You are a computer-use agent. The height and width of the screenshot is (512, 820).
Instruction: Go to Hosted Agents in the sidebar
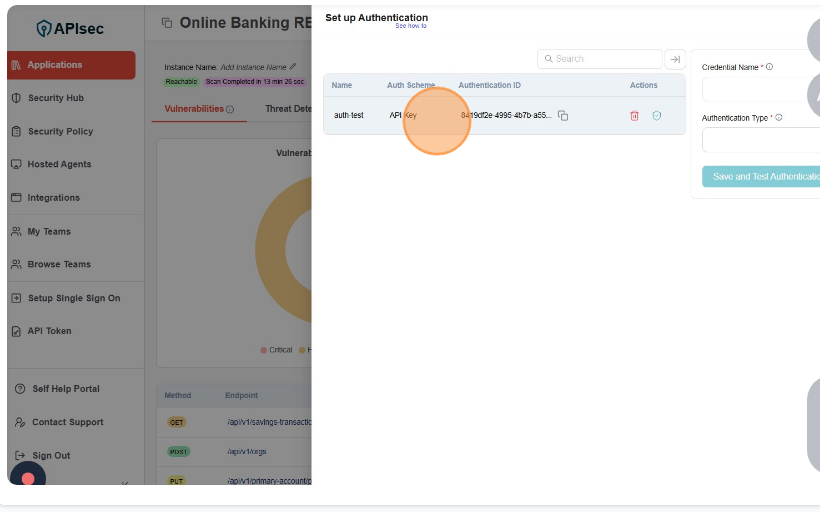[x=59, y=164]
